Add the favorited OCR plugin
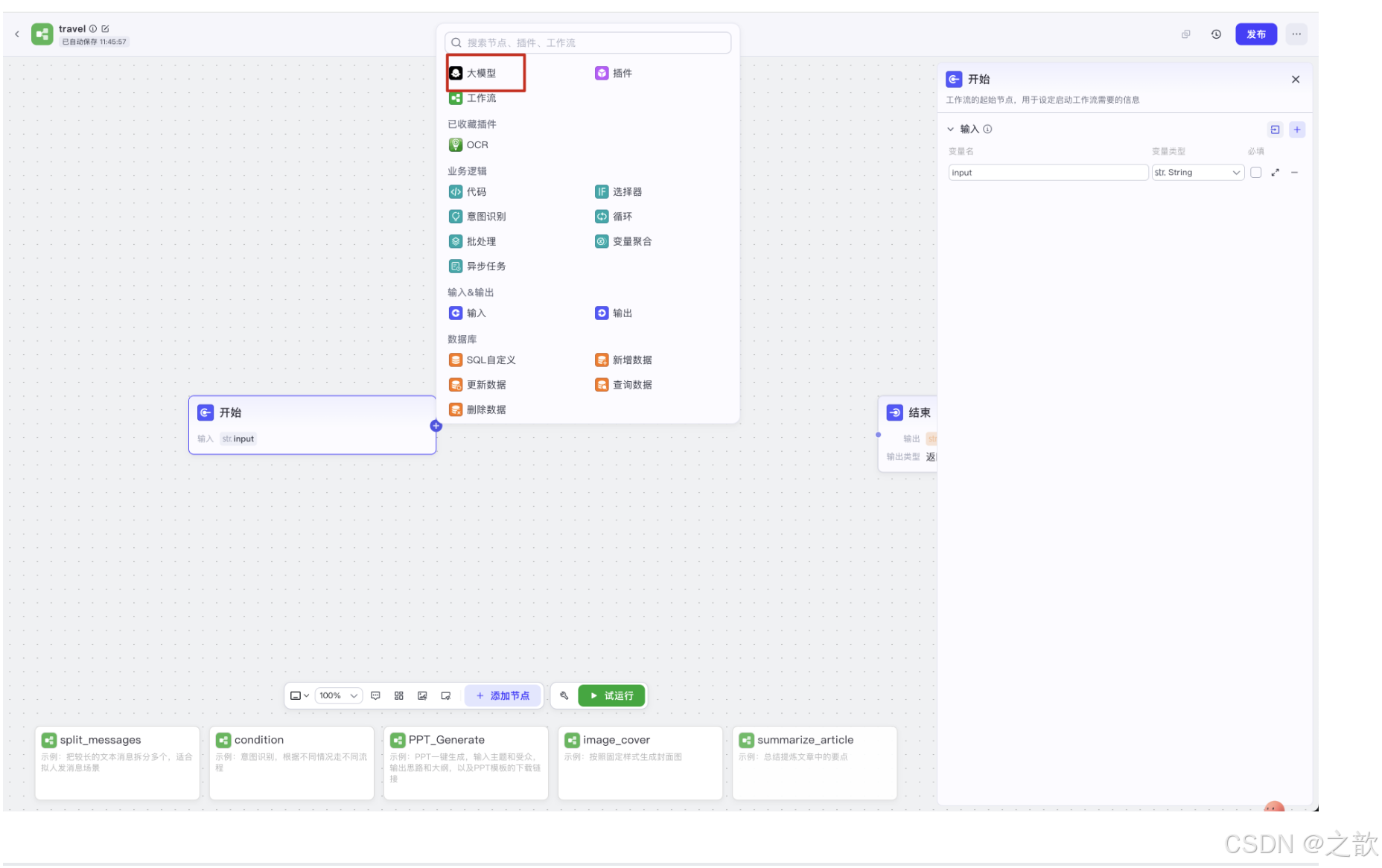 [468, 145]
